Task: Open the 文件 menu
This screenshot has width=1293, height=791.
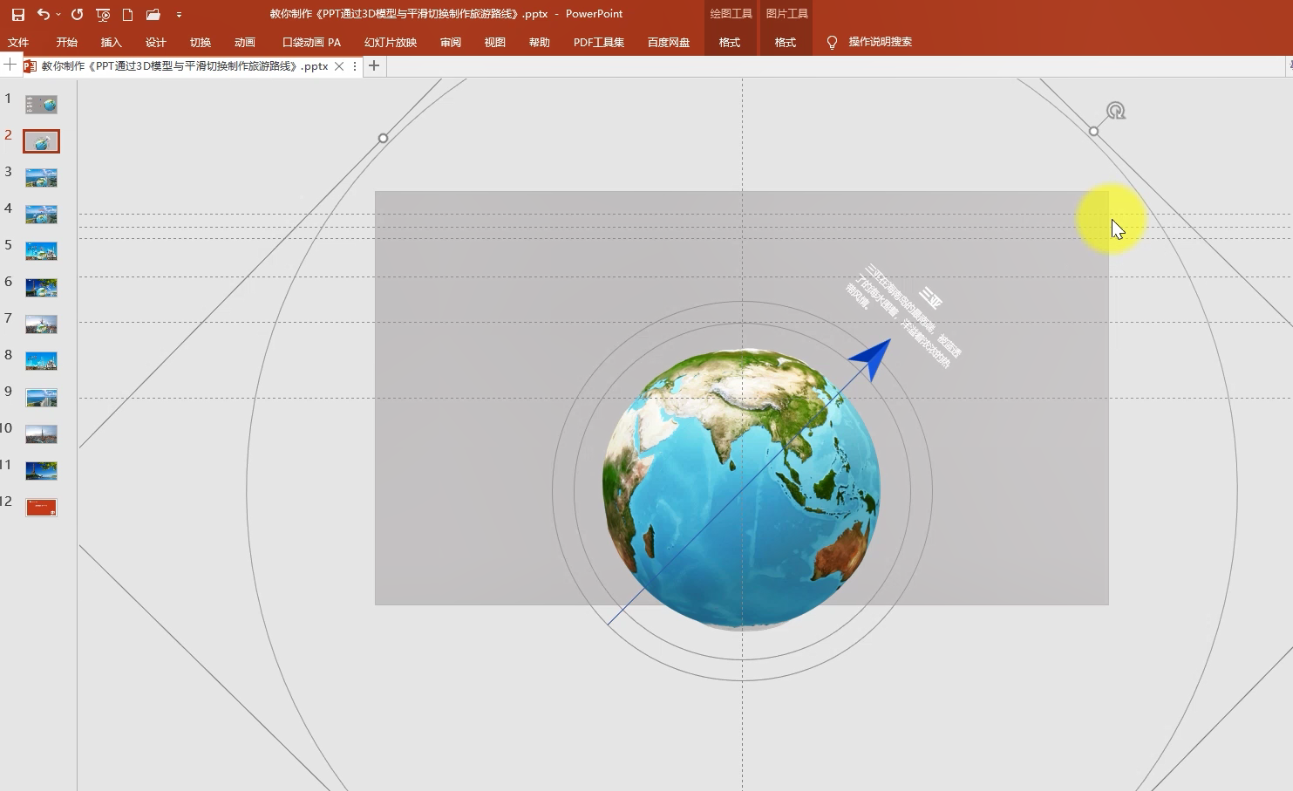Action: pos(18,42)
